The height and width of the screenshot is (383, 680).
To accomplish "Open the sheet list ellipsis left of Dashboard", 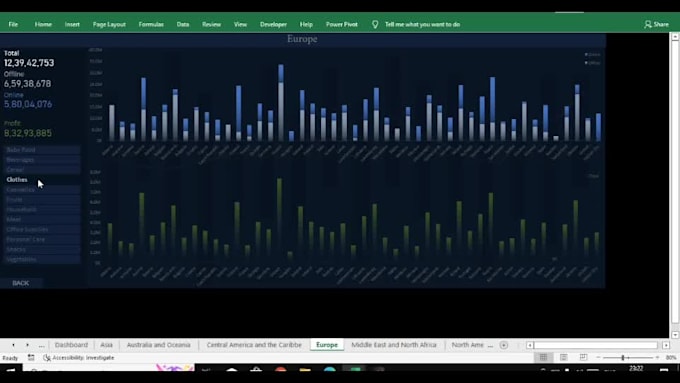I will pyautogui.click(x=41, y=345).
